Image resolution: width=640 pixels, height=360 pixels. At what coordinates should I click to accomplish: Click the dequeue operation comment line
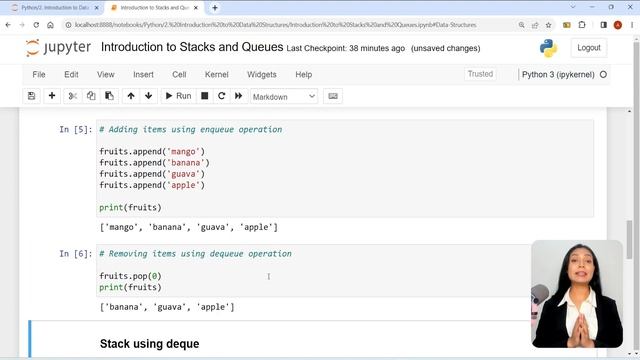196,253
